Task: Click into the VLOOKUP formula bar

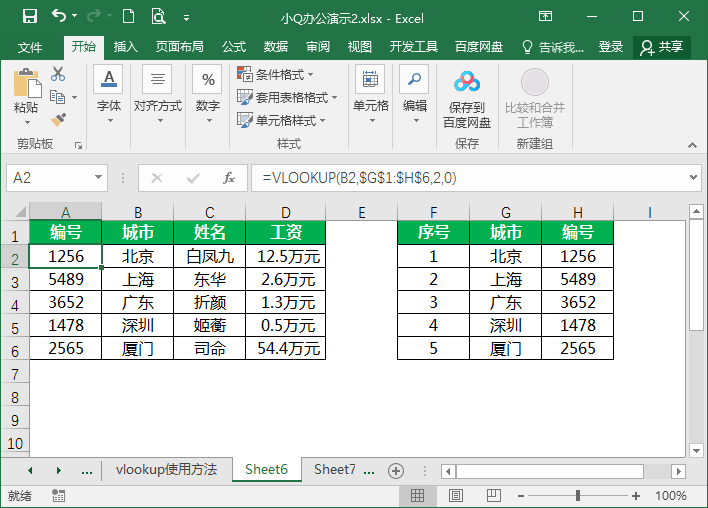Action: [x=470, y=178]
